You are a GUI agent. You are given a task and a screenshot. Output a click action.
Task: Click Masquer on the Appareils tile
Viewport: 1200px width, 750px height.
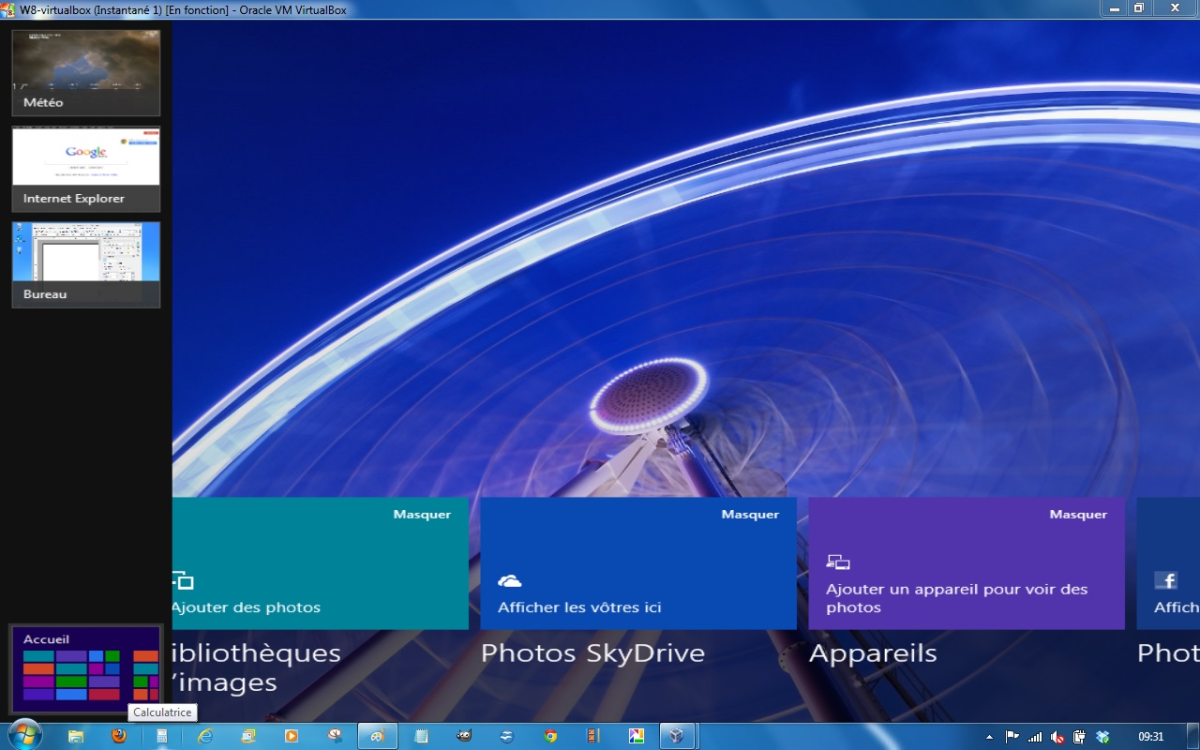coord(1078,514)
